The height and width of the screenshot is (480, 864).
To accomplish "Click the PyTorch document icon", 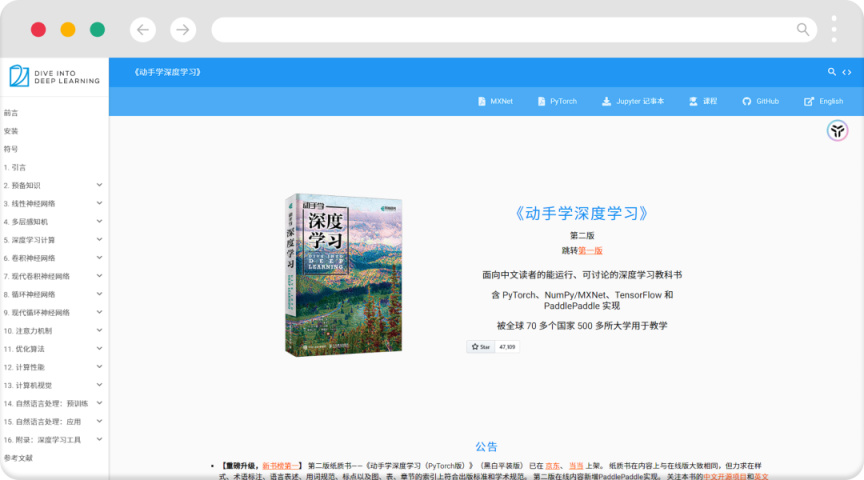I will 541,101.
